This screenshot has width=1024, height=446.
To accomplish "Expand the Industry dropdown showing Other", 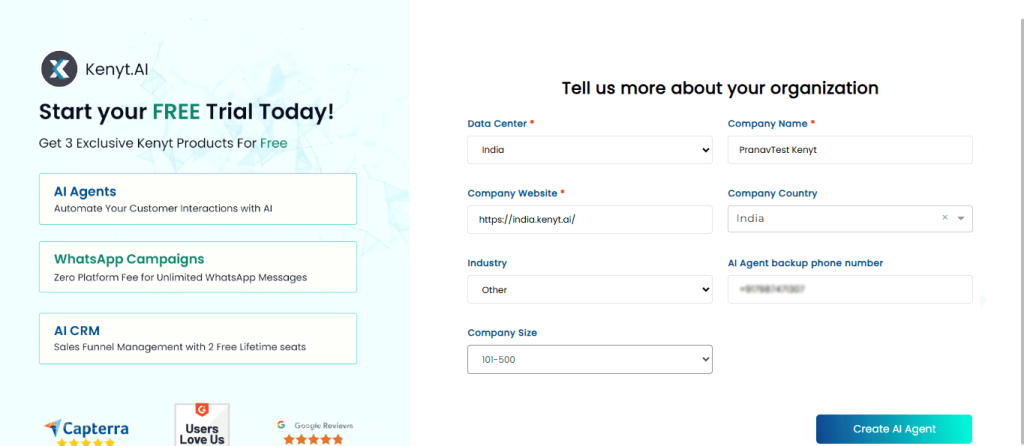I will click(590, 289).
